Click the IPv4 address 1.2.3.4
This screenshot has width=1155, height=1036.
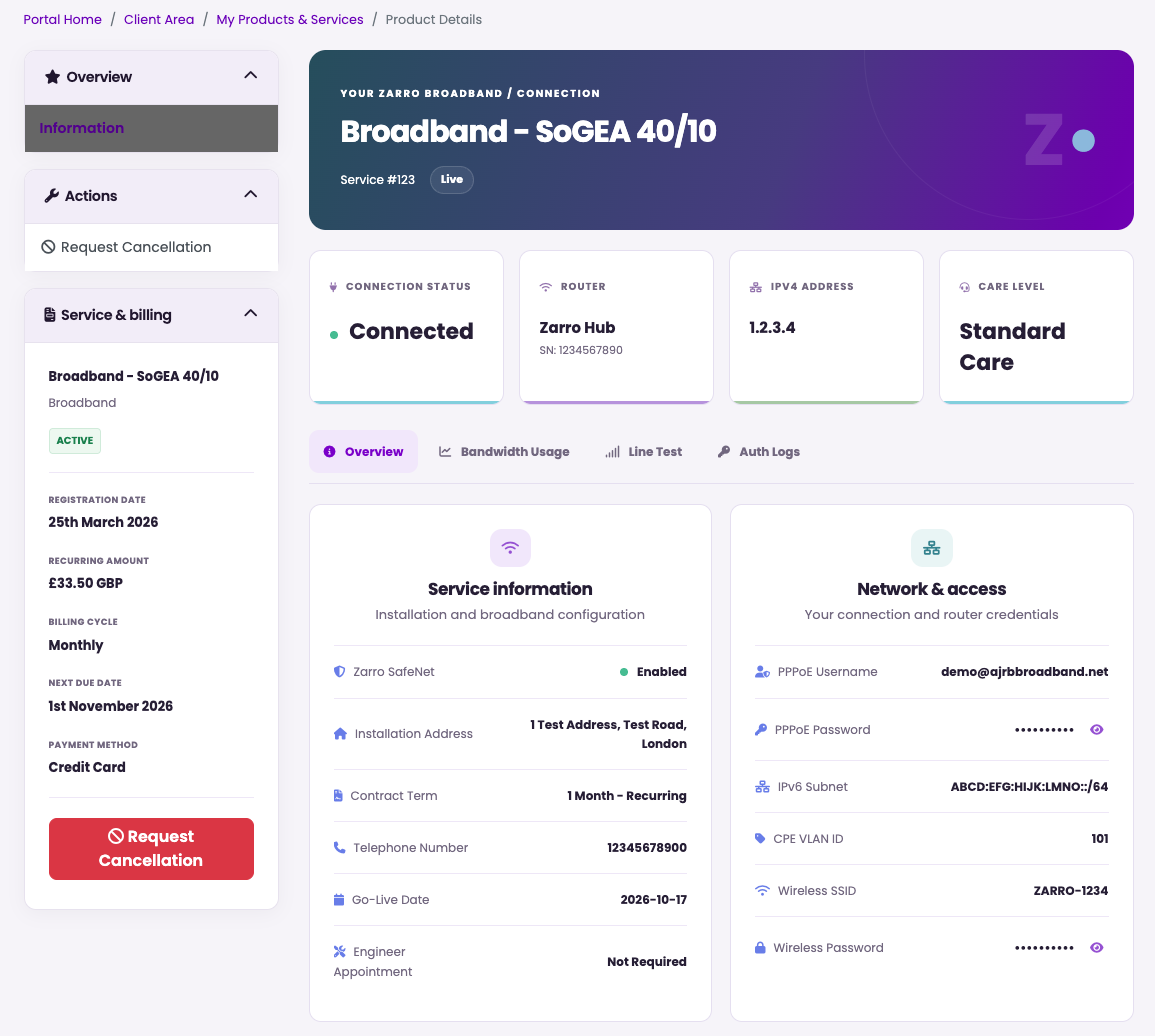(x=772, y=328)
